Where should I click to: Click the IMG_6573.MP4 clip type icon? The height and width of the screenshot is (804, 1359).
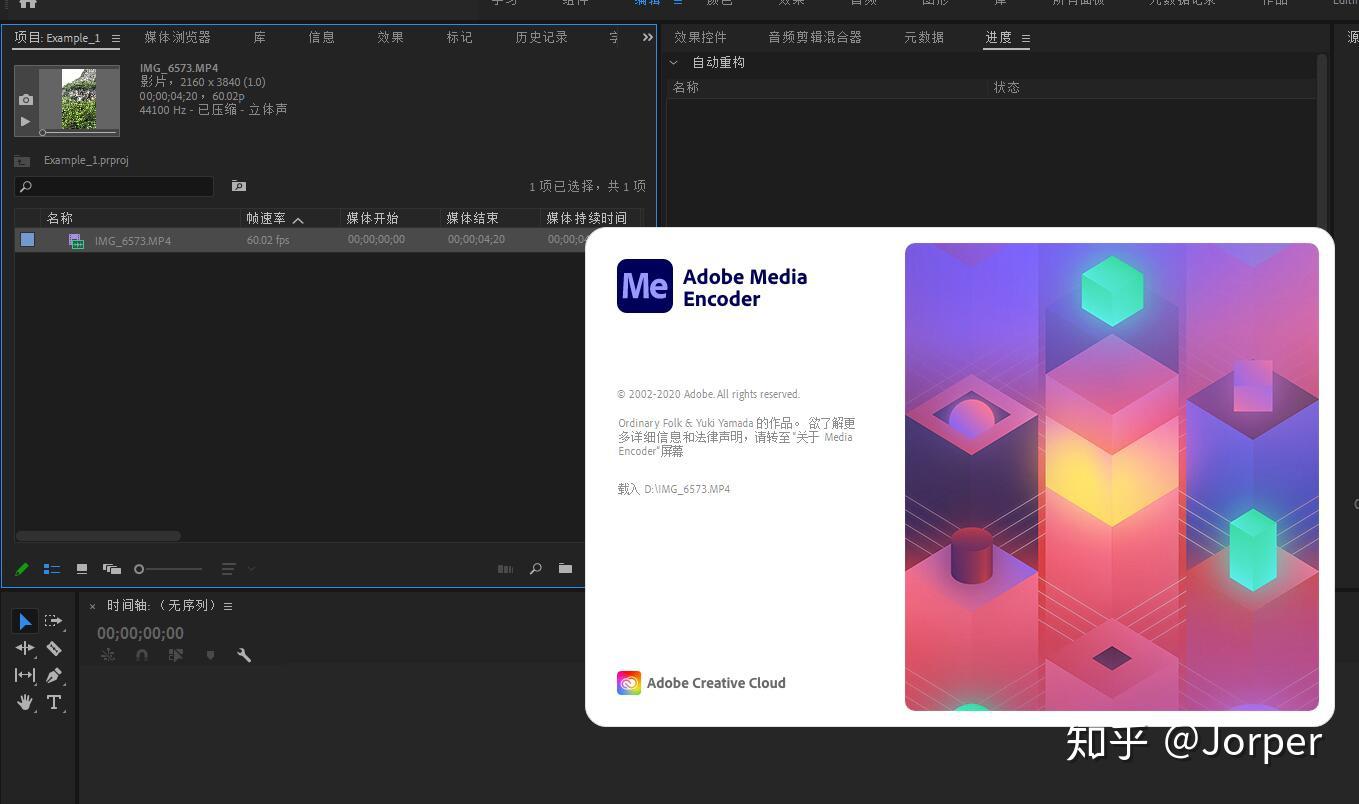pyautogui.click(x=76, y=240)
